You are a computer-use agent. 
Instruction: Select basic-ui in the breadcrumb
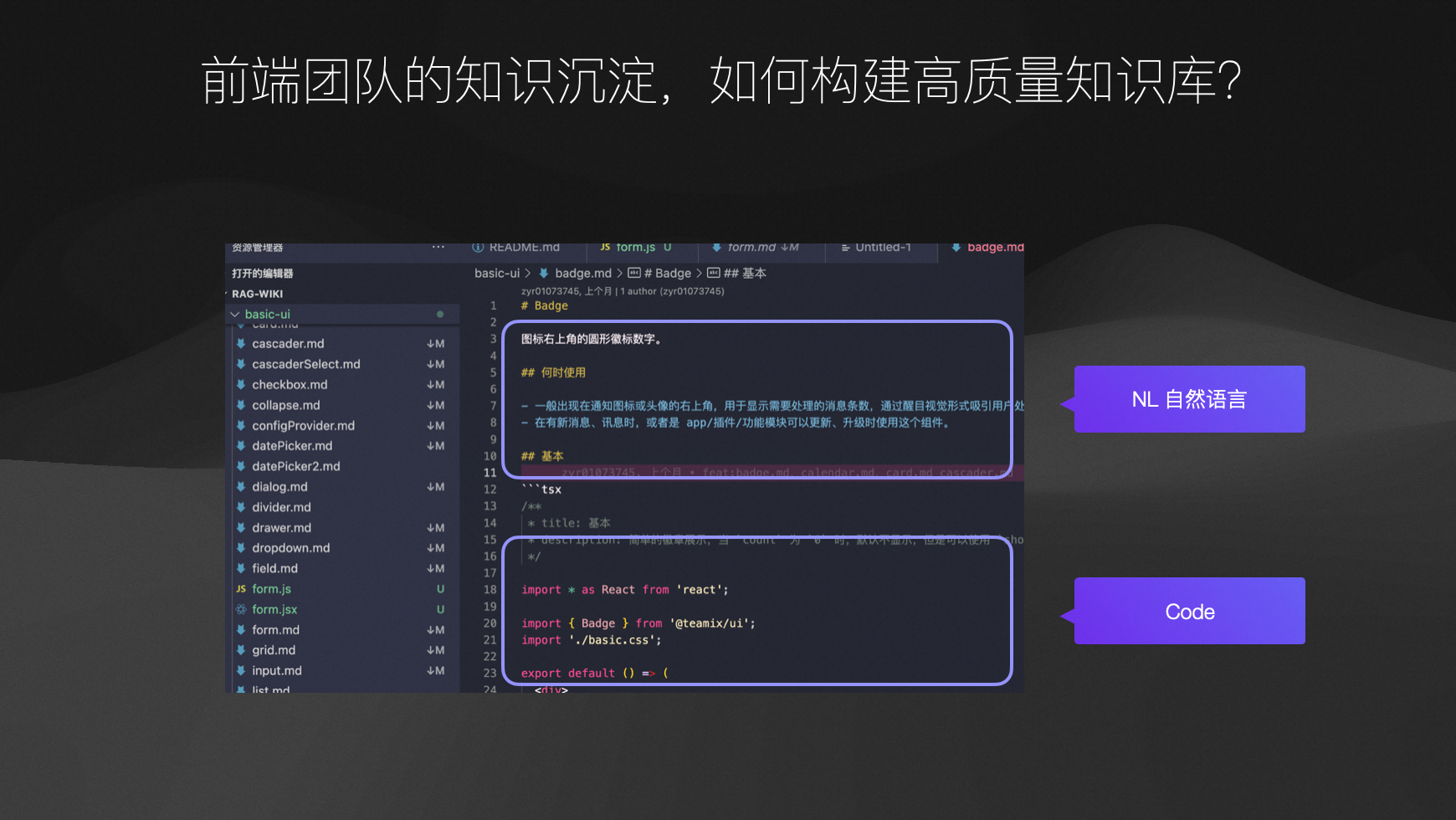pos(497,274)
